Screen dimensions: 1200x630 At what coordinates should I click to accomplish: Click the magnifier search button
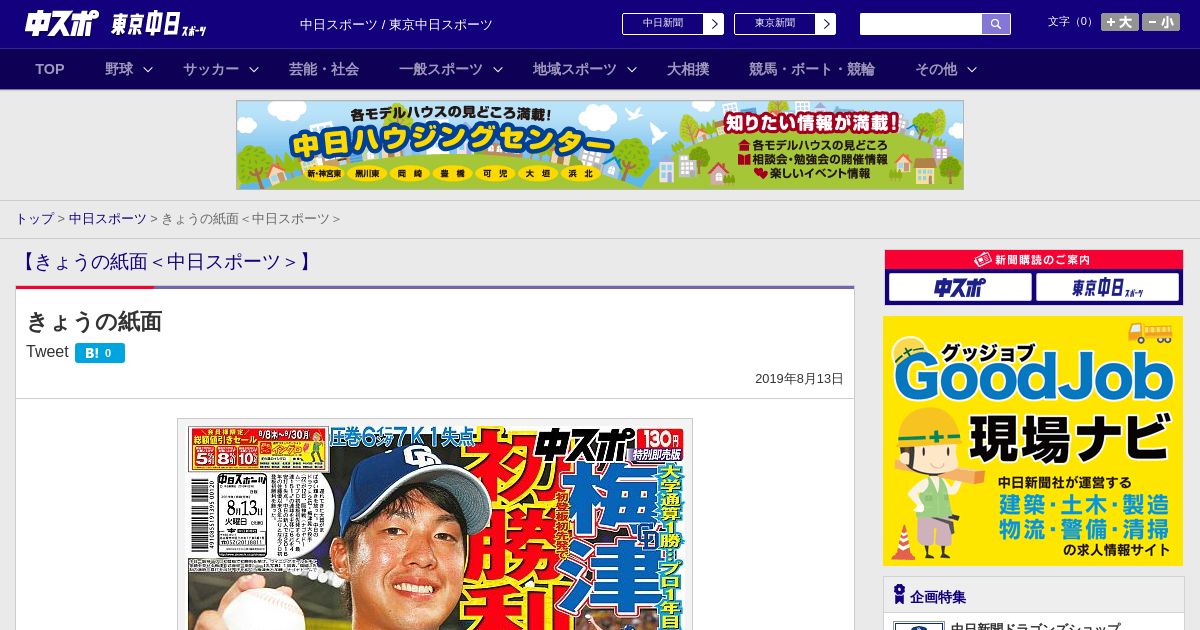click(x=996, y=24)
